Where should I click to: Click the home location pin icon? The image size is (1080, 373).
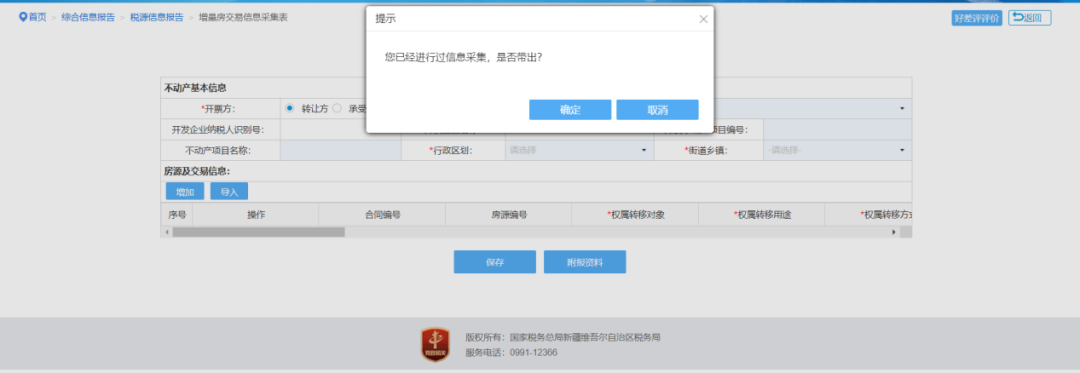(x=23, y=17)
